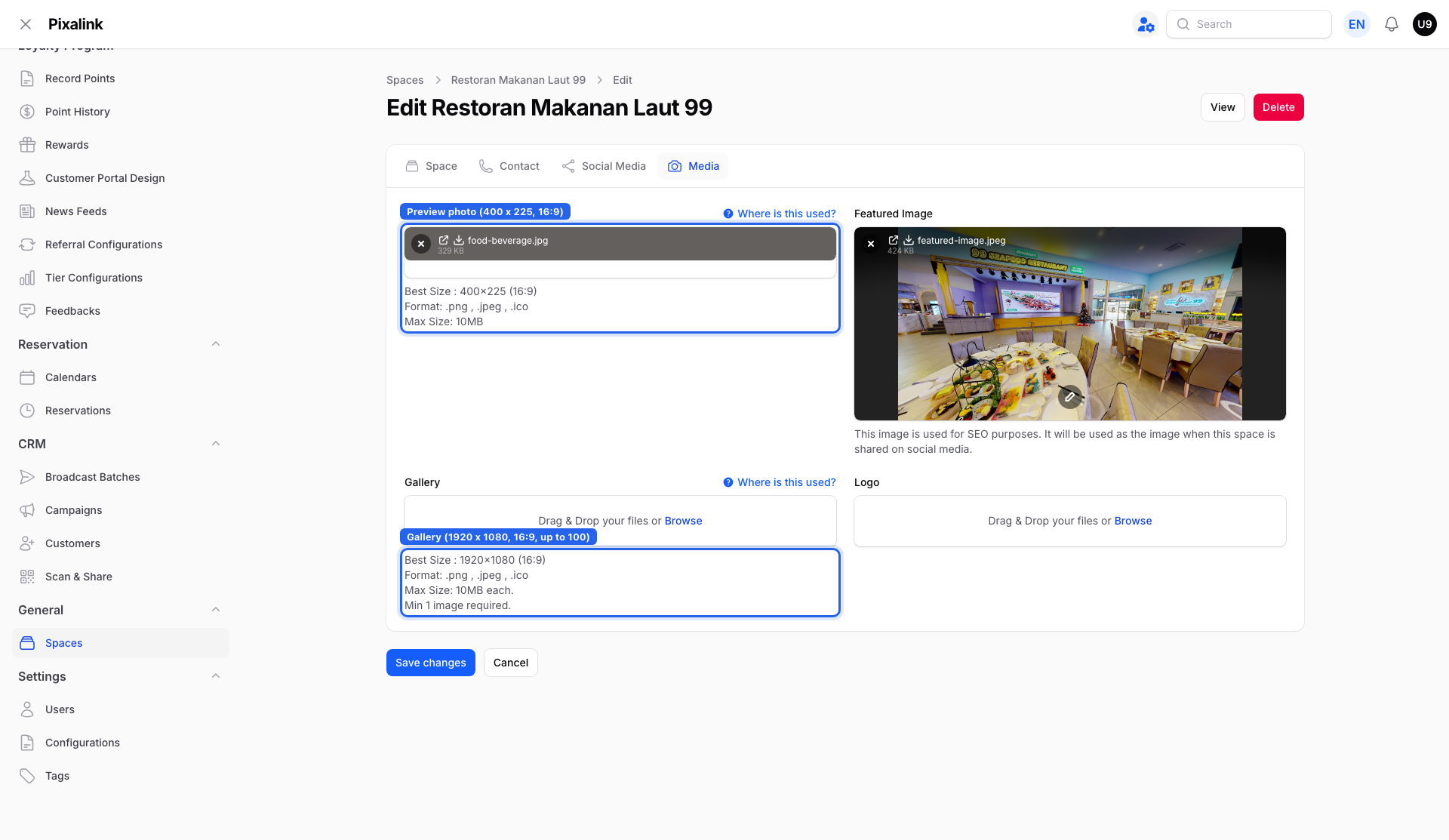Click 'Where is this used?' for Preview photo
Screen dimensions: 1449x840
click(780, 214)
